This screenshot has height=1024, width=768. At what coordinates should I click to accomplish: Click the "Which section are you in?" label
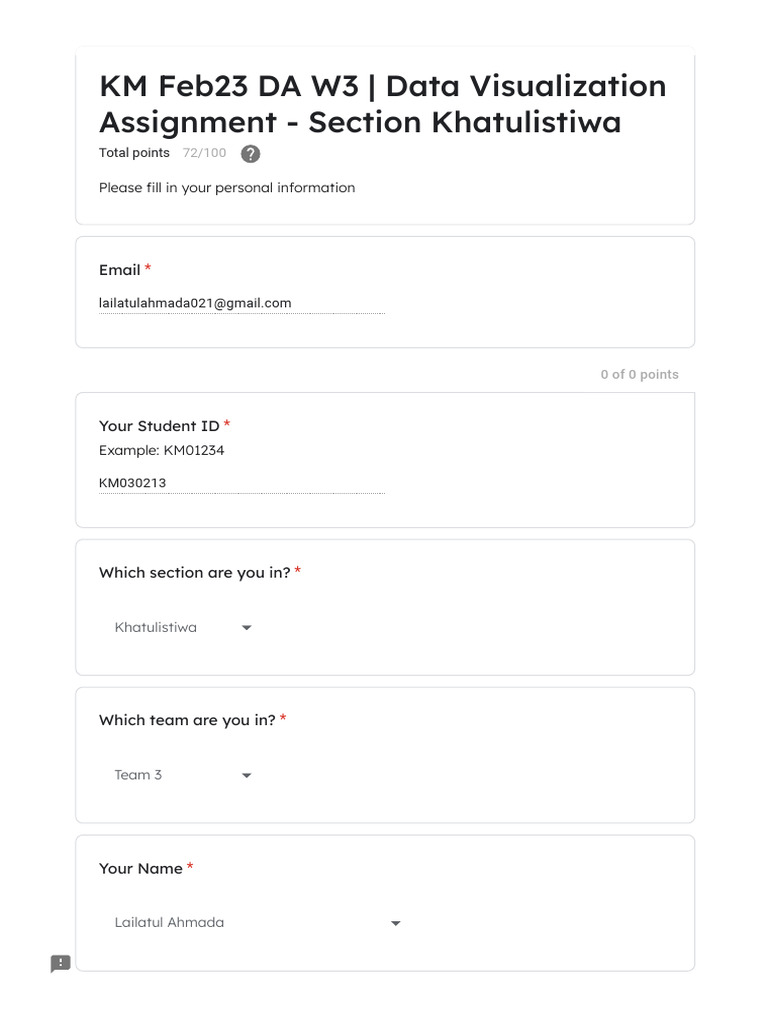195,573
